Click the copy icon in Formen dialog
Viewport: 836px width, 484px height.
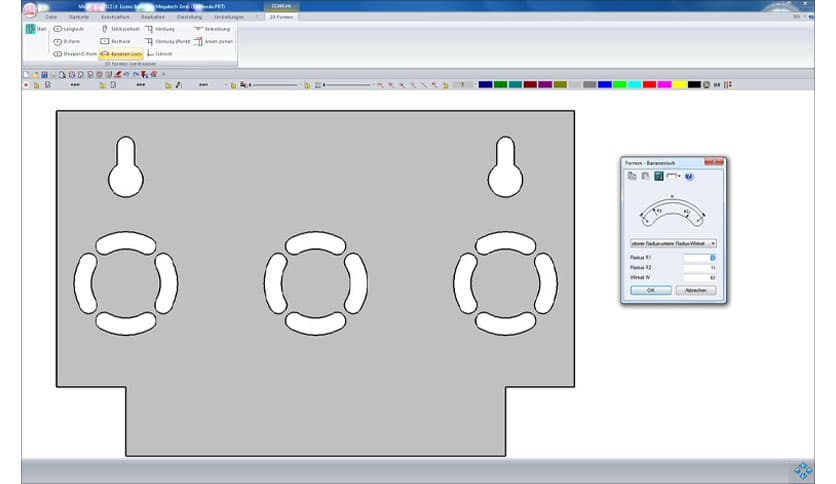[x=631, y=176]
